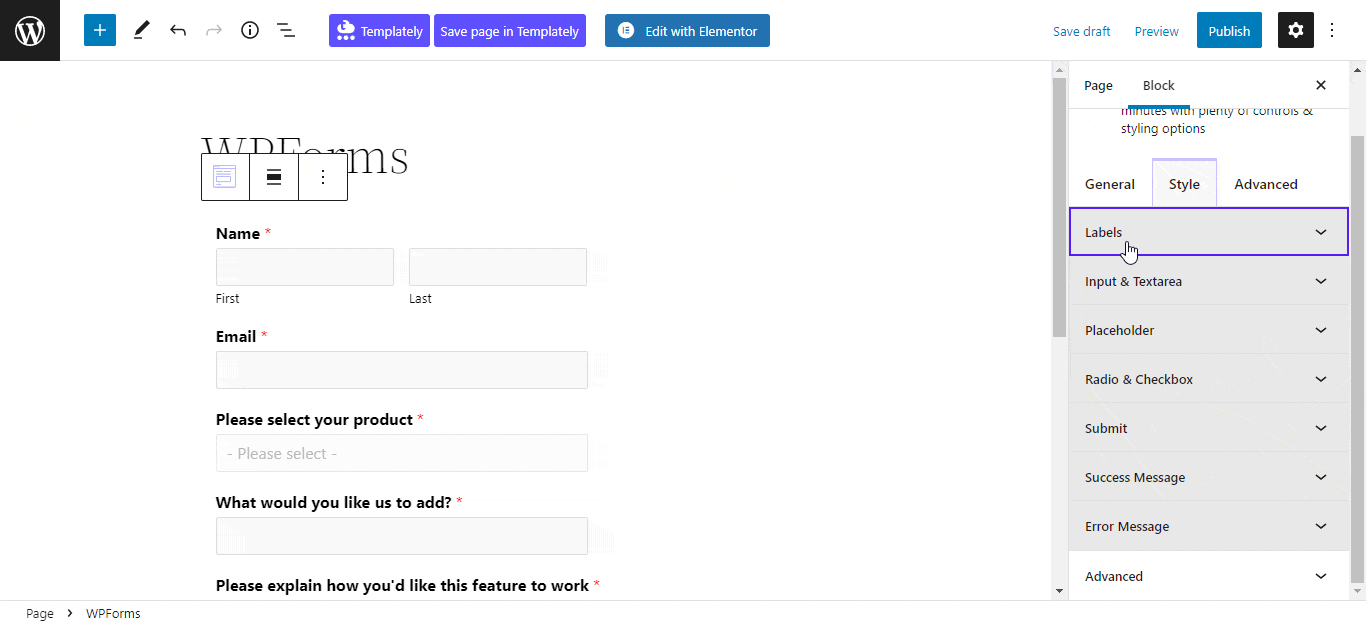
Task: Click Save page in Templately
Action: [x=510, y=30]
